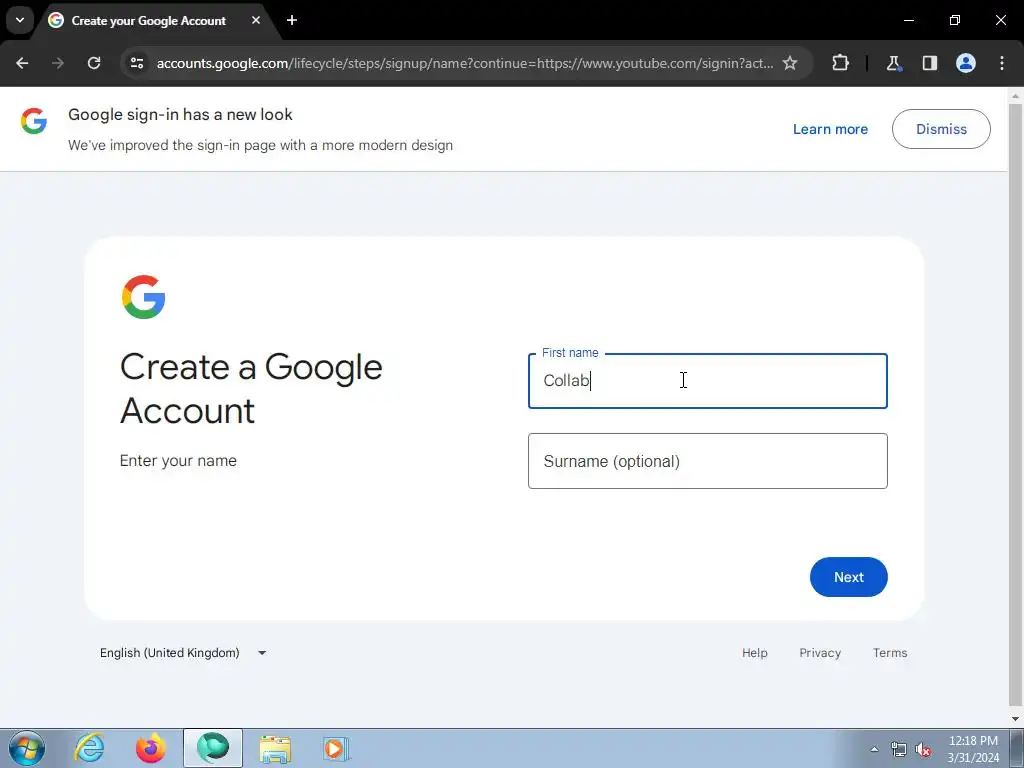Open Chrome Labs flask icon

coord(893,63)
